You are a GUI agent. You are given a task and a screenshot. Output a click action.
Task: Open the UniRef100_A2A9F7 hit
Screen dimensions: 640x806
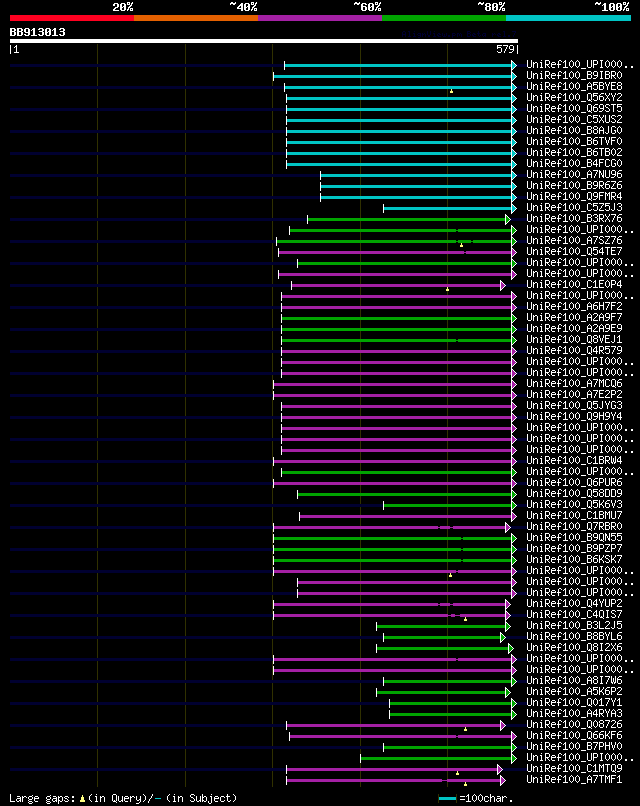[x=574, y=318]
